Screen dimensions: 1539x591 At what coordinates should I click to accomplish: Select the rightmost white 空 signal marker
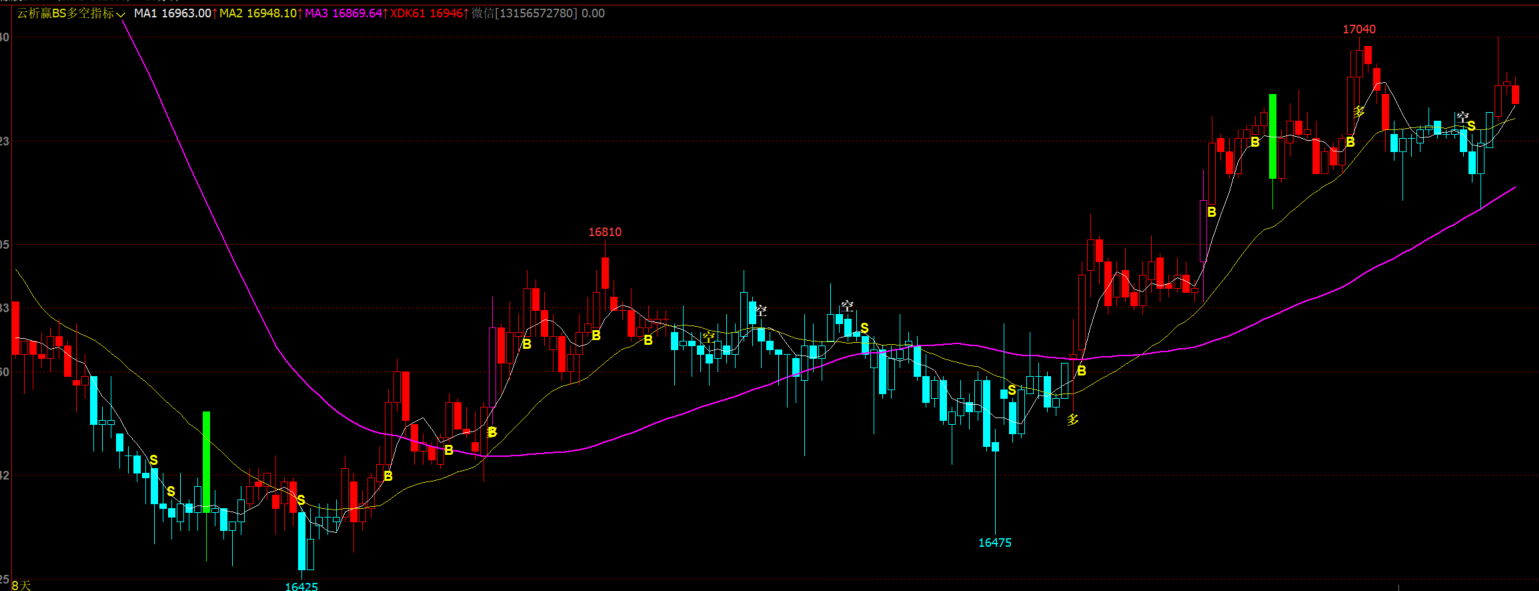point(1463,117)
